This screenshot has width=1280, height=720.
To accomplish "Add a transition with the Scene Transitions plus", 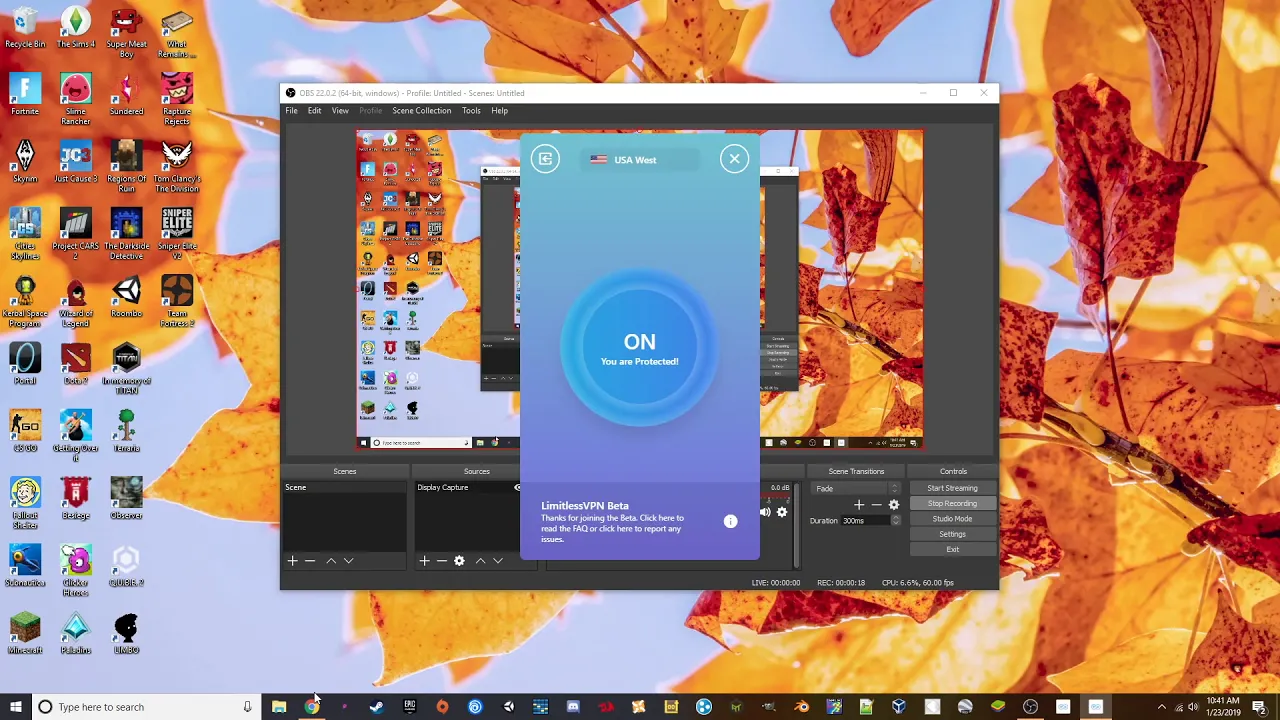I will (858, 505).
